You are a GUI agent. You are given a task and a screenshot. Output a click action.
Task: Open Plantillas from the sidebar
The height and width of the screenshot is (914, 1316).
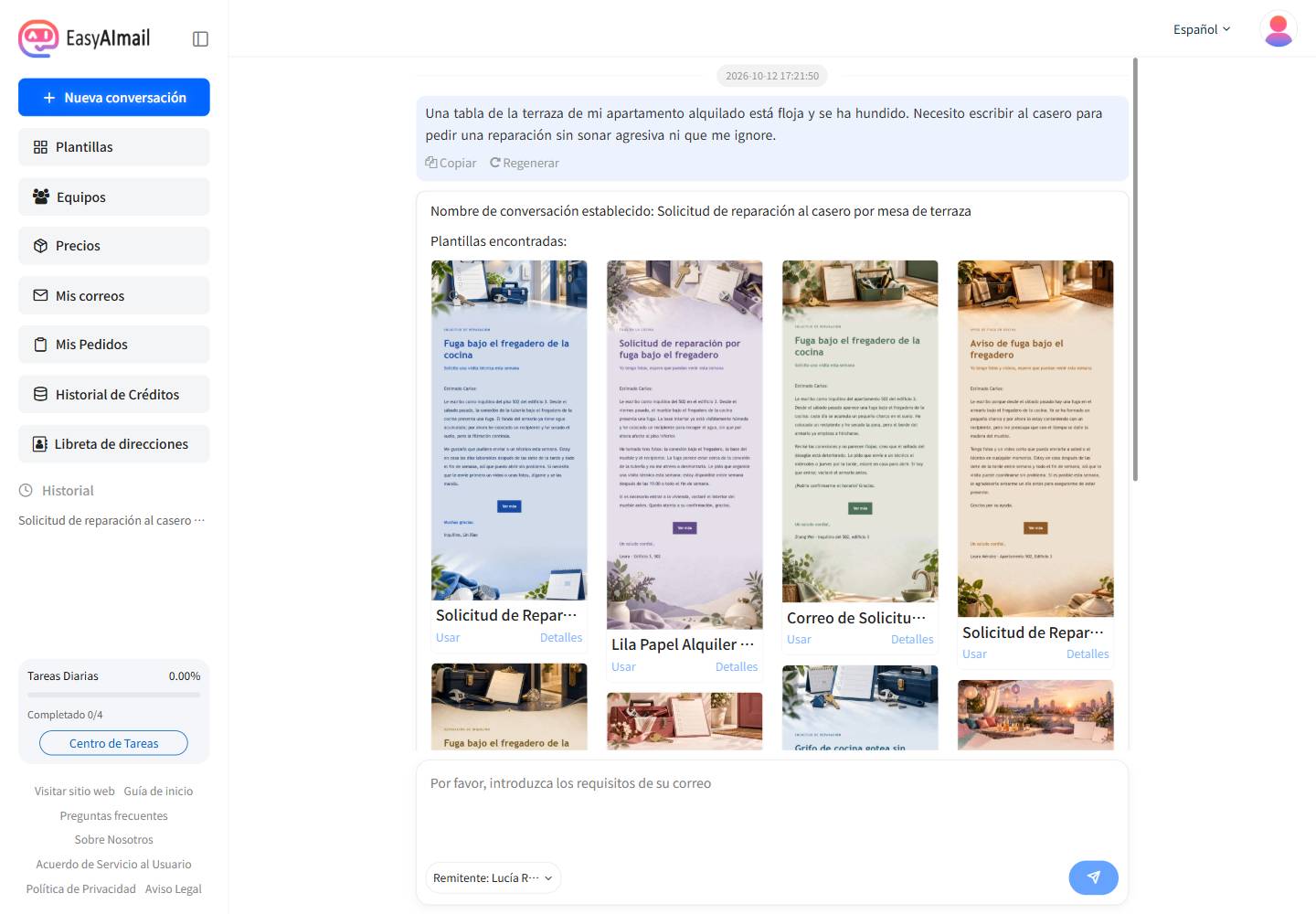(114, 147)
